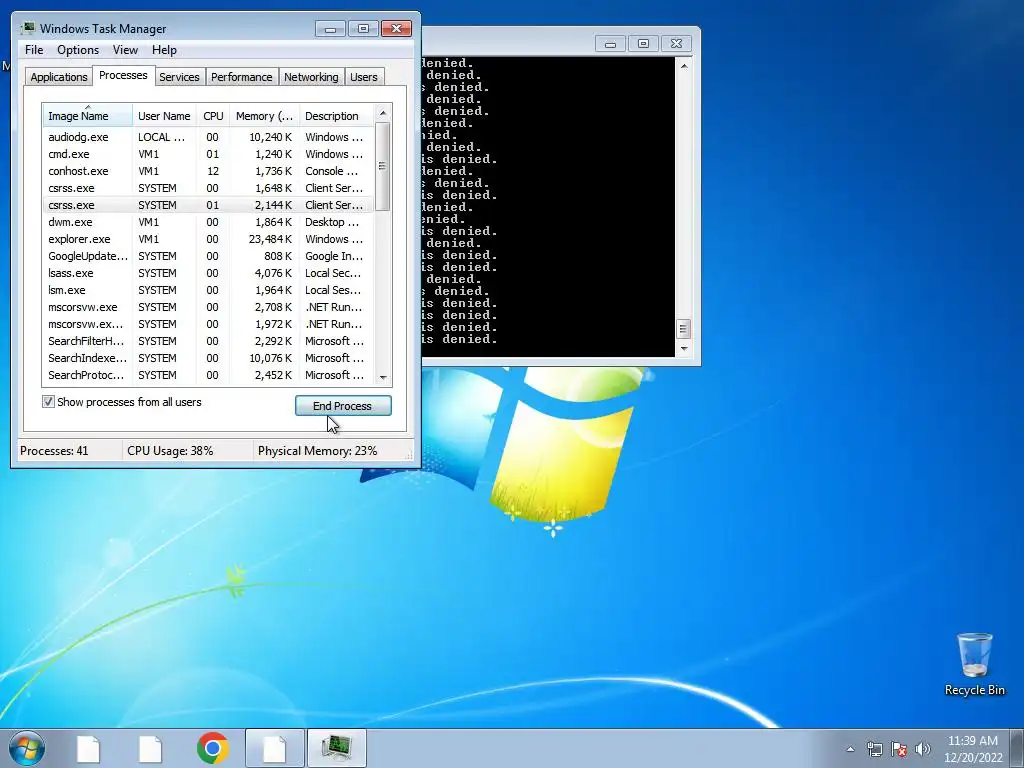Close the Windows Task Manager window
Screen dimensions: 1024x768
point(396,28)
